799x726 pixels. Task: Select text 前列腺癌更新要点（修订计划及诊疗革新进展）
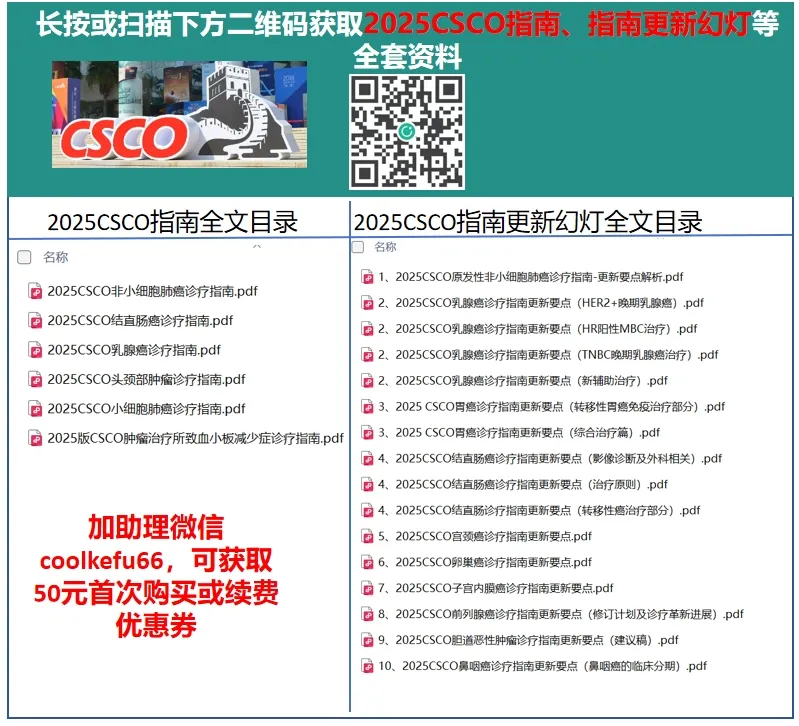coord(561,614)
